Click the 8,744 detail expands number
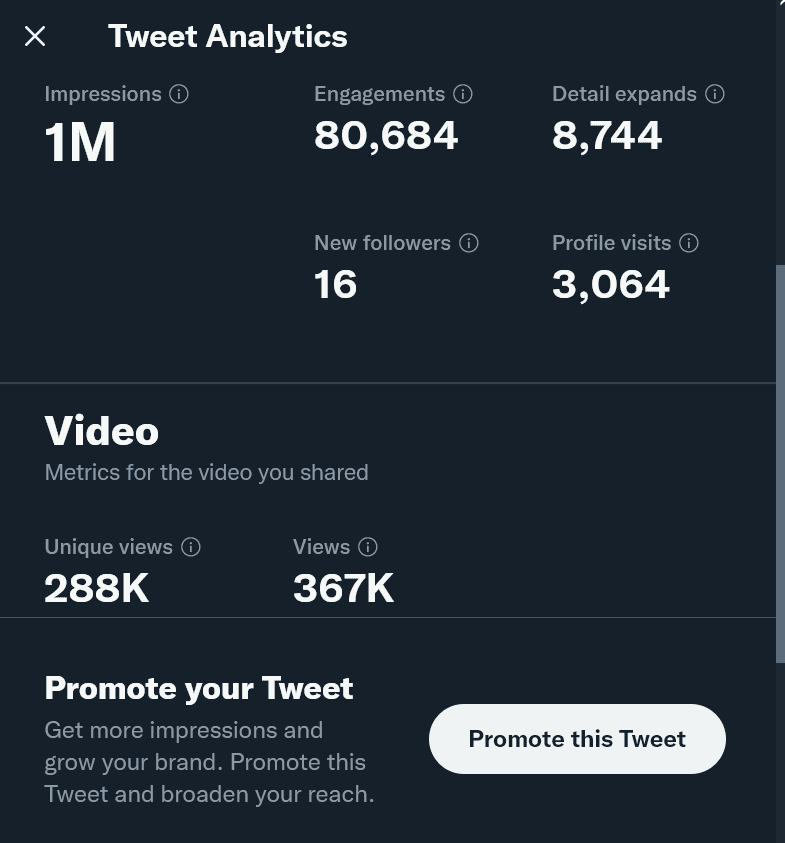The image size is (785, 843). click(x=607, y=135)
